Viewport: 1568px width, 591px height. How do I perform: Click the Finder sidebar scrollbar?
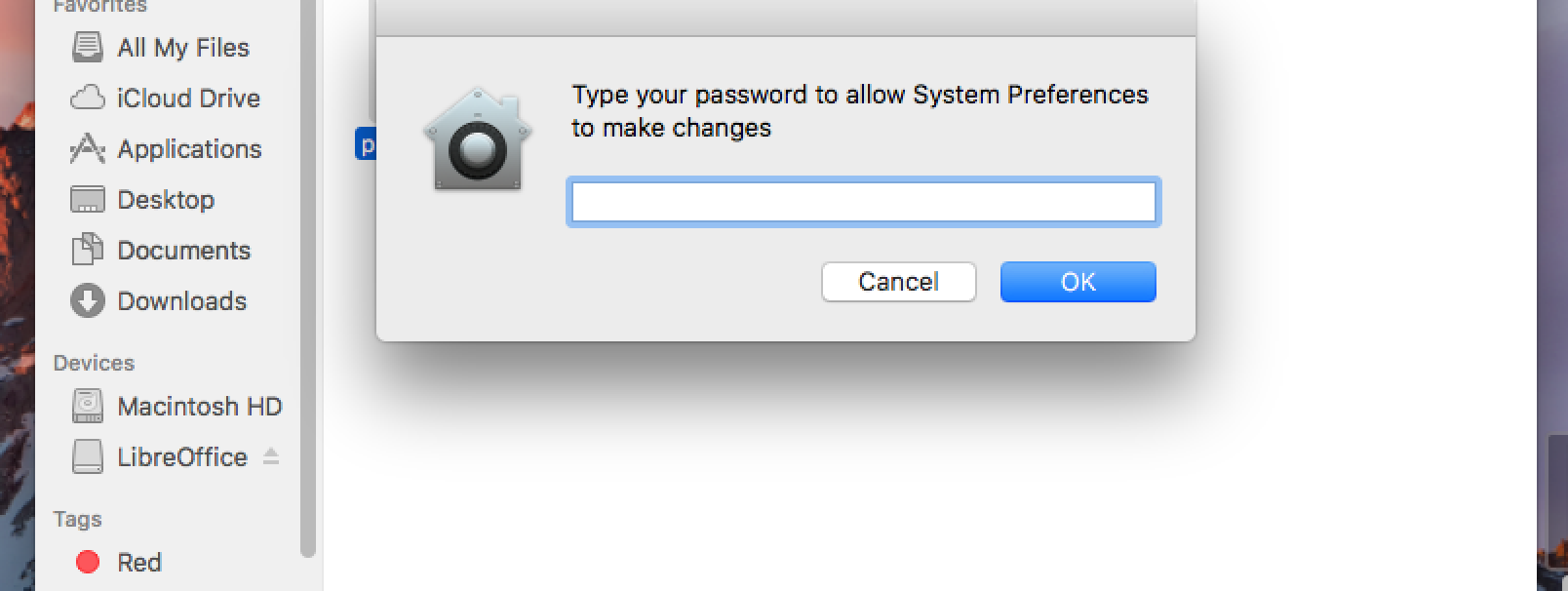tap(308, 293)
